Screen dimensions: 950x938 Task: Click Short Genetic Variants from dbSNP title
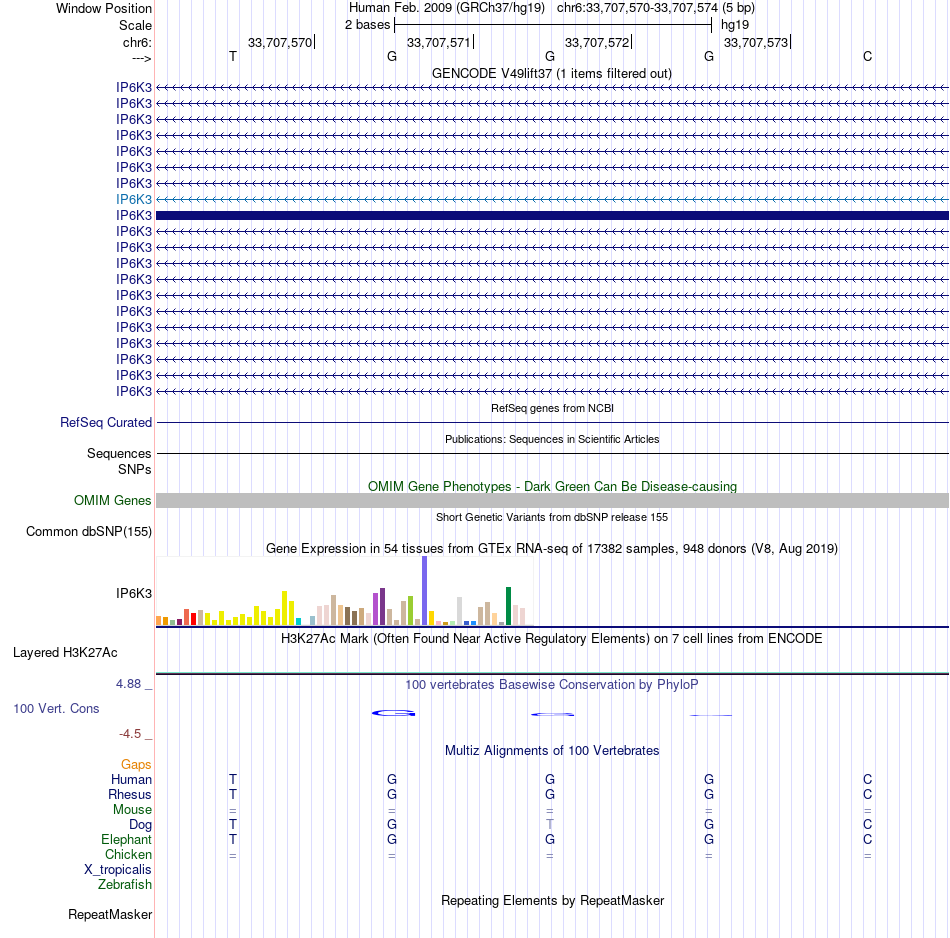552,517
